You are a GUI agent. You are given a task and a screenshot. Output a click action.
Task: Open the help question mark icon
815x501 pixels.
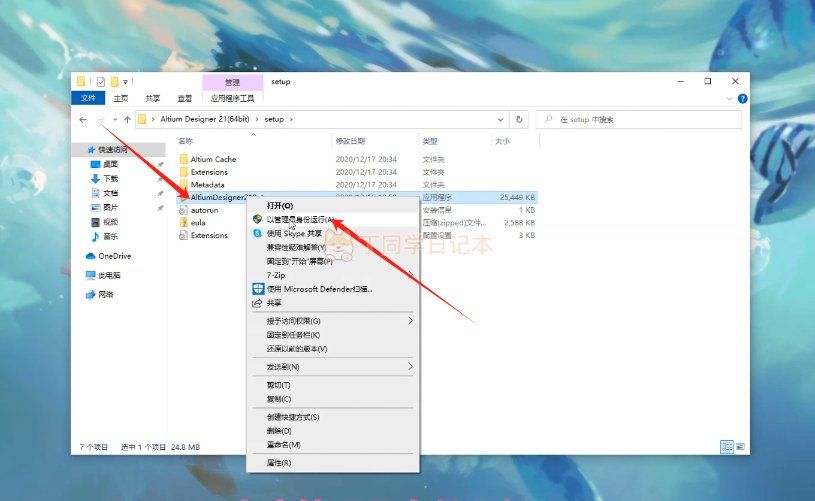[742, 98]
